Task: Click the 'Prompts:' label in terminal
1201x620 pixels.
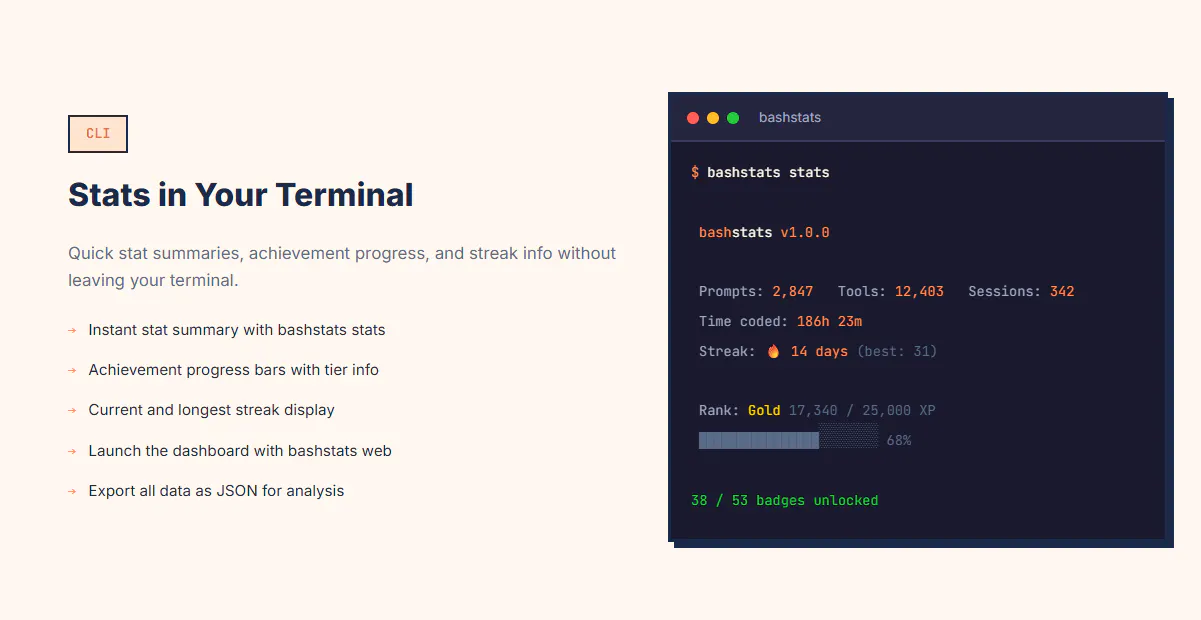Action: [731, 291]
